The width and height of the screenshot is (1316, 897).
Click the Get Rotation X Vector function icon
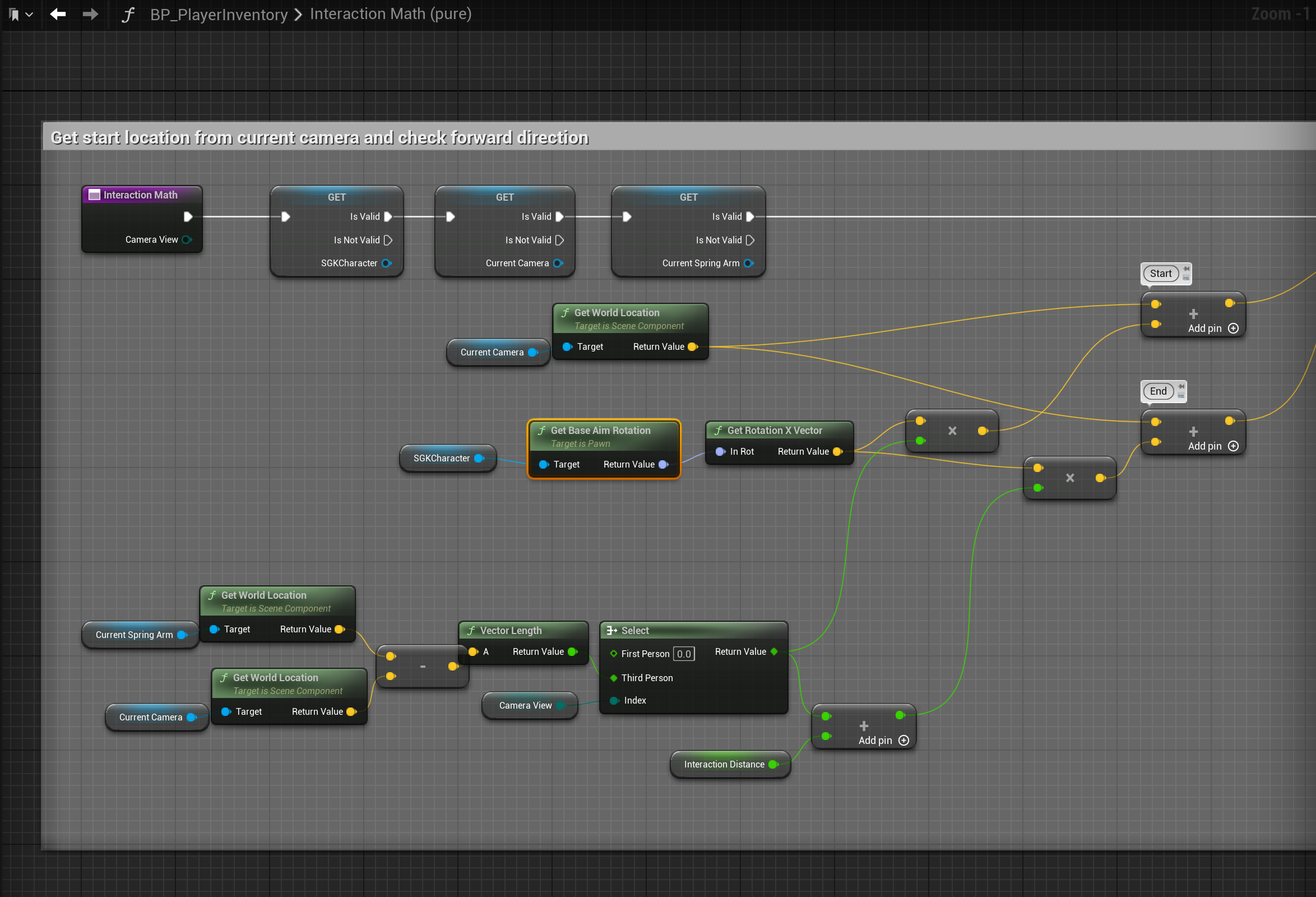pos(718,431)
